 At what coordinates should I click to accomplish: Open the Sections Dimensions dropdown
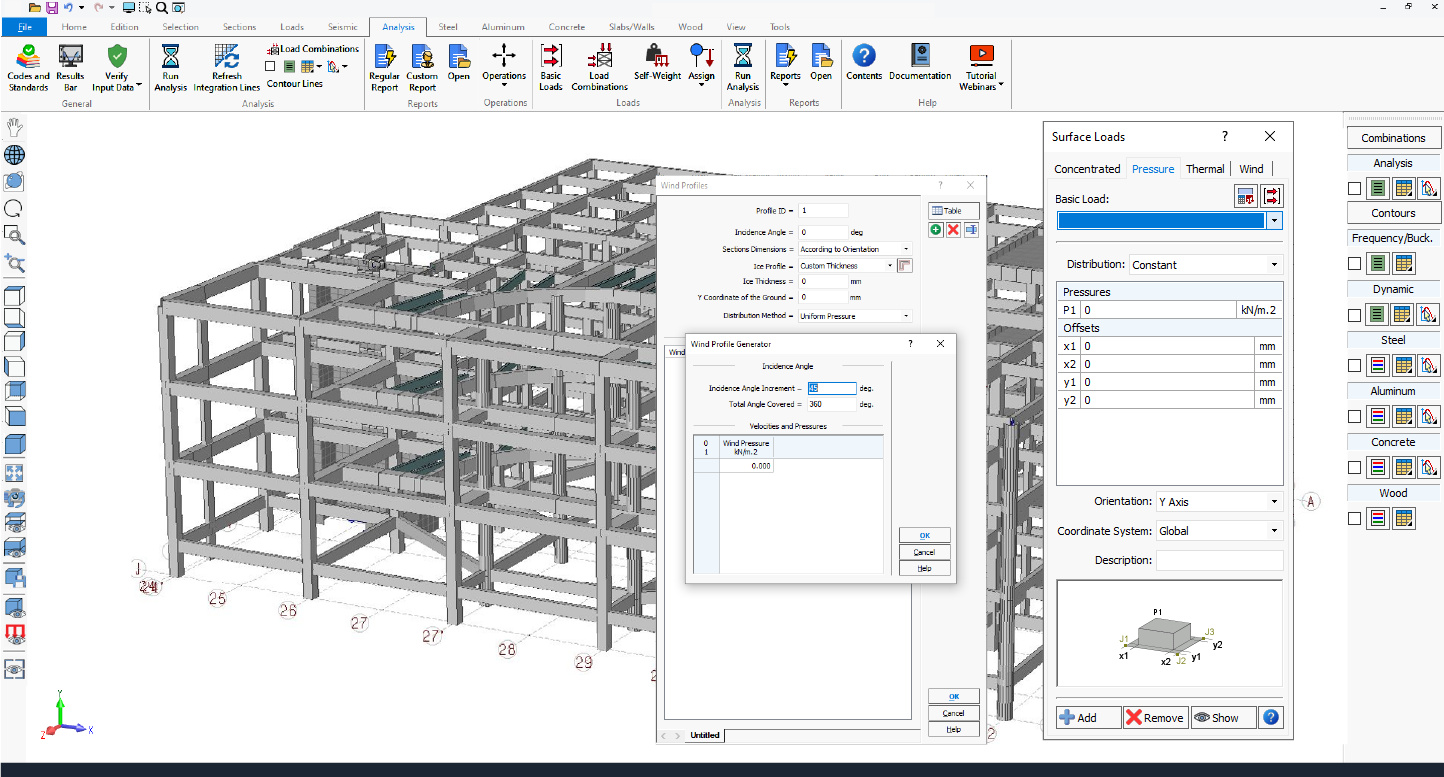855,249
